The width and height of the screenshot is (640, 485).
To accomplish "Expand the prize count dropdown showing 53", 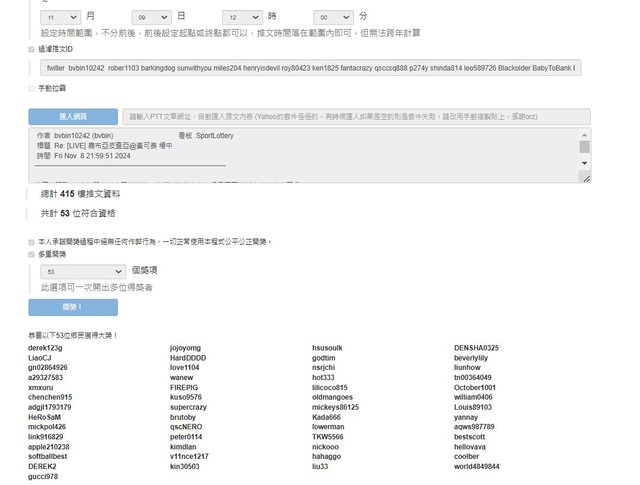I will [83, 271].
